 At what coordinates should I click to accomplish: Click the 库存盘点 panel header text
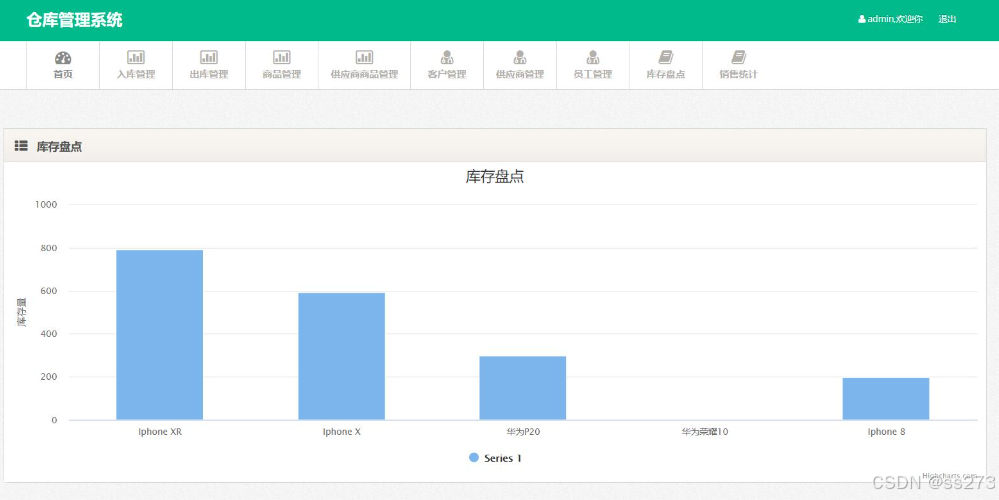tap(59, 146)
